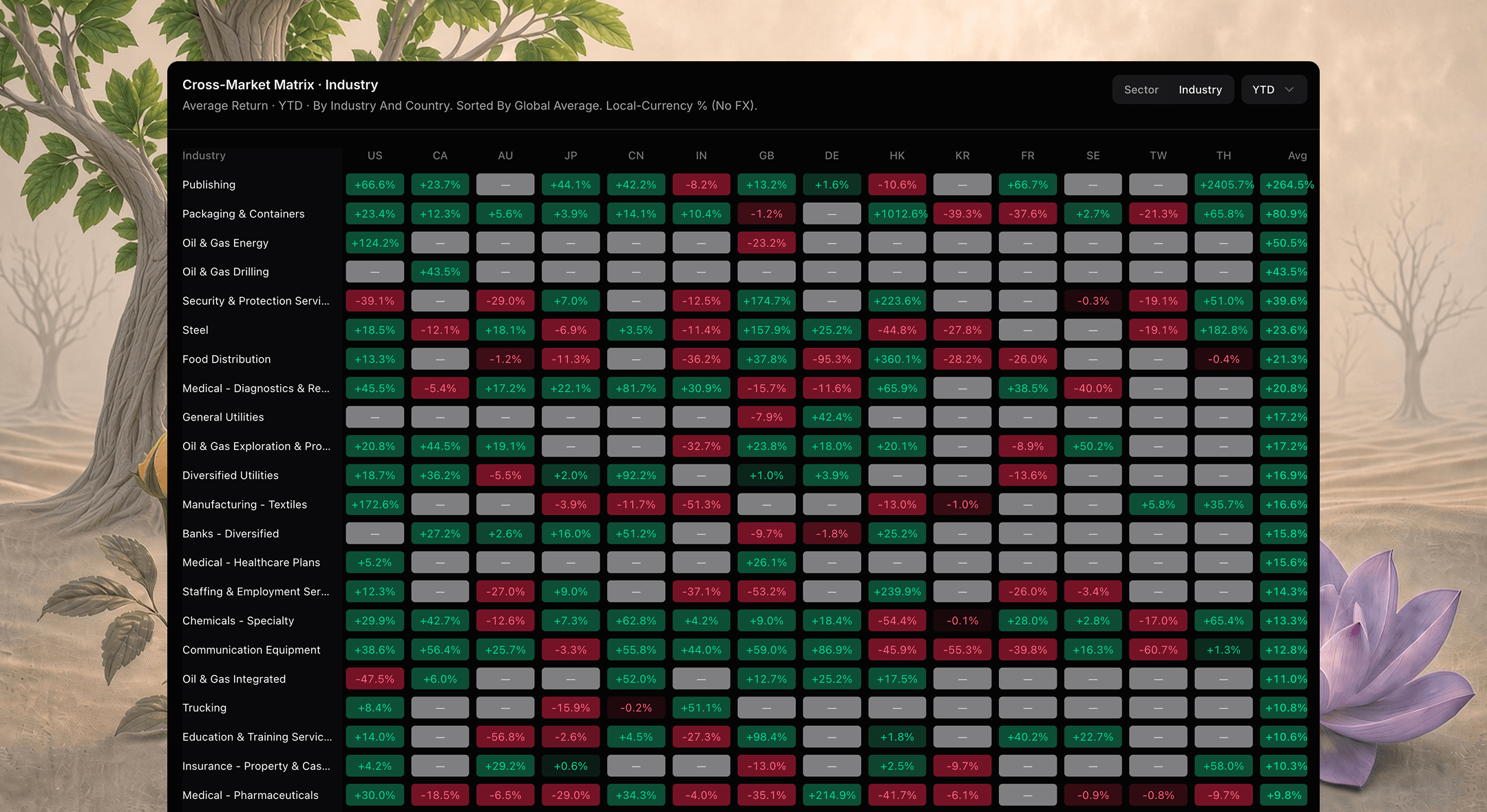Click the +360.1% Food Distribution HK cell
The width and height of the screenshot is (1487, 812).
click(x=897, y=359)
